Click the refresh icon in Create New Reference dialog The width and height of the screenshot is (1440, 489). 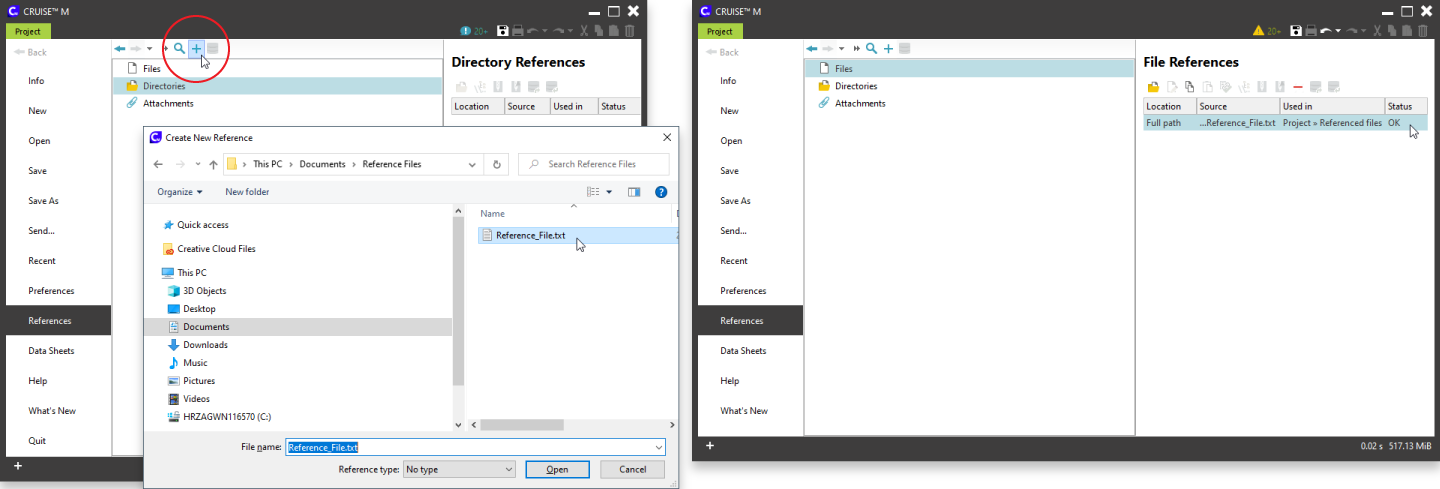[497, 164]
